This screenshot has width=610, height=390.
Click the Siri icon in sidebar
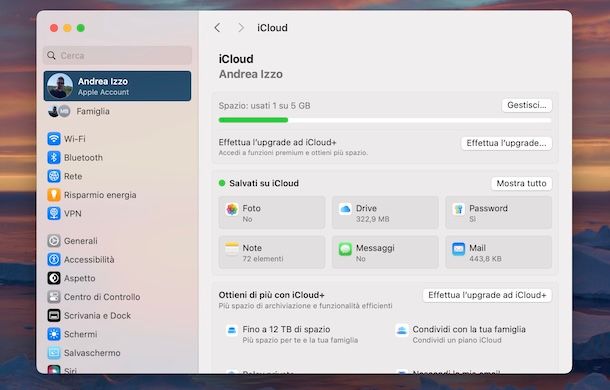54,369
